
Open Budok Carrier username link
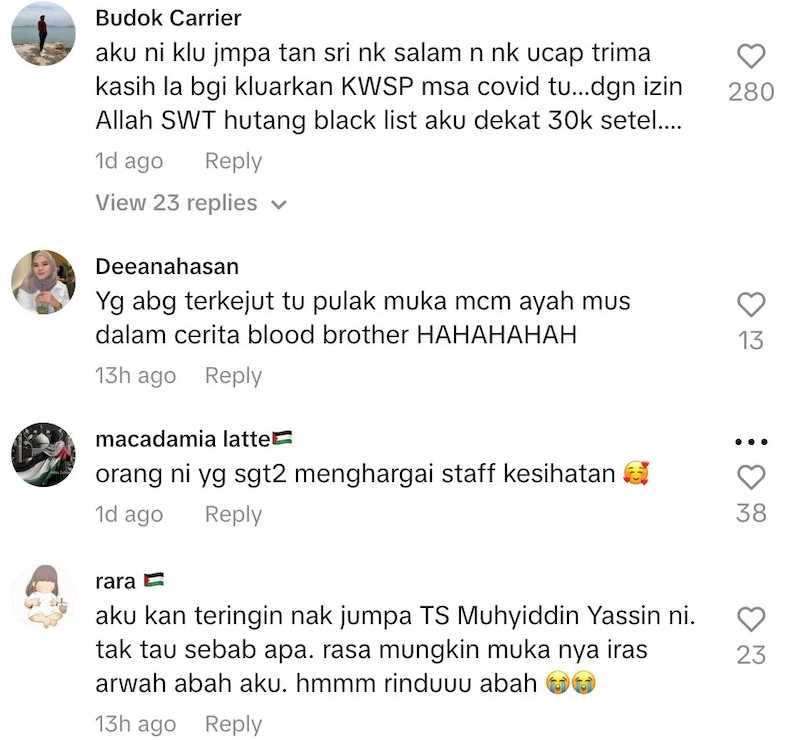pos(168,18)
